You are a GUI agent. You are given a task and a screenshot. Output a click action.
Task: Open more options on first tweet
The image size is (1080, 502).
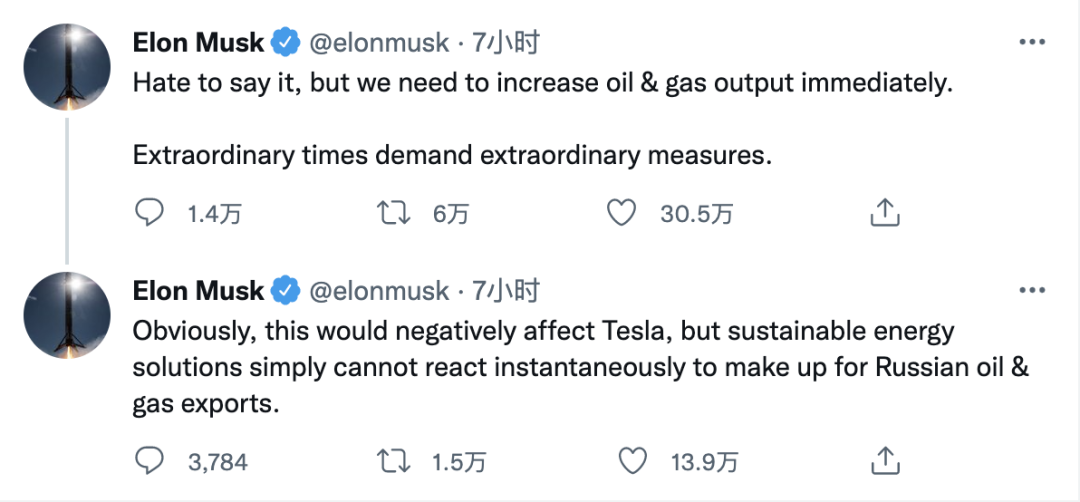click(1031, 42)
